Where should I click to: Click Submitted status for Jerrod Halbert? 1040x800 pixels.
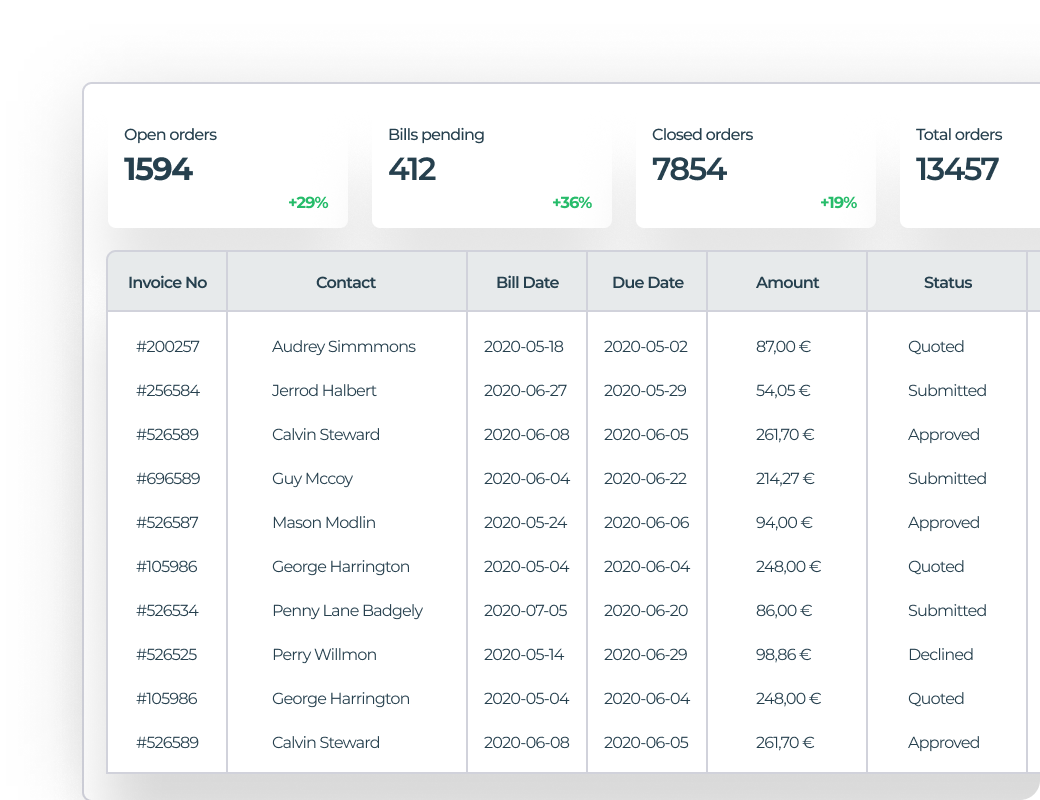coord(947,390)
